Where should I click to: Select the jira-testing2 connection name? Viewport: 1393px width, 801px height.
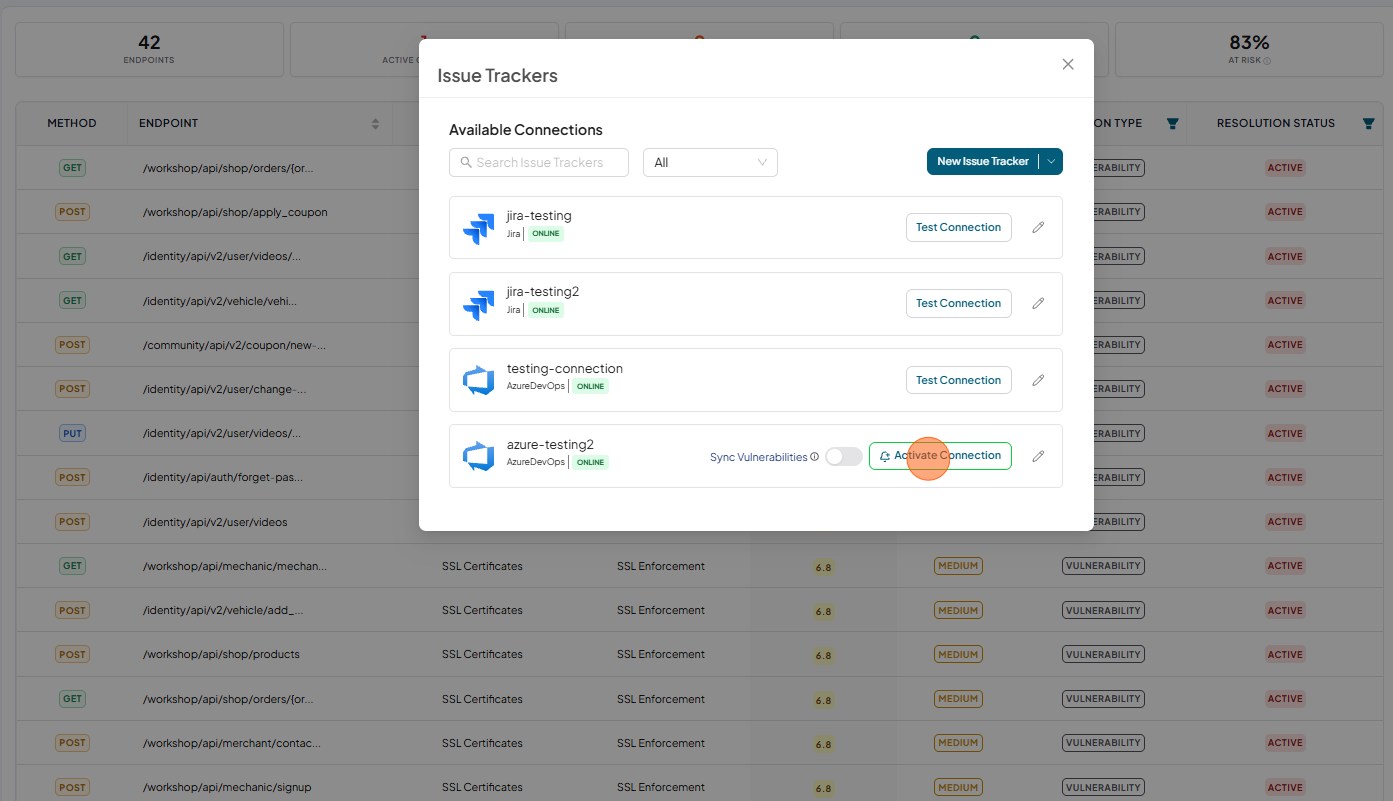tap(543, 292)
